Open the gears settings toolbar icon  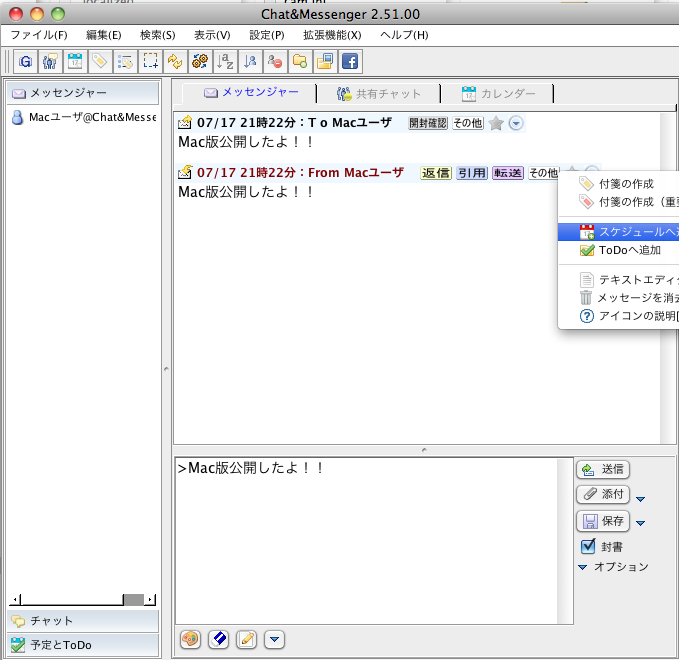click(200, 61)
